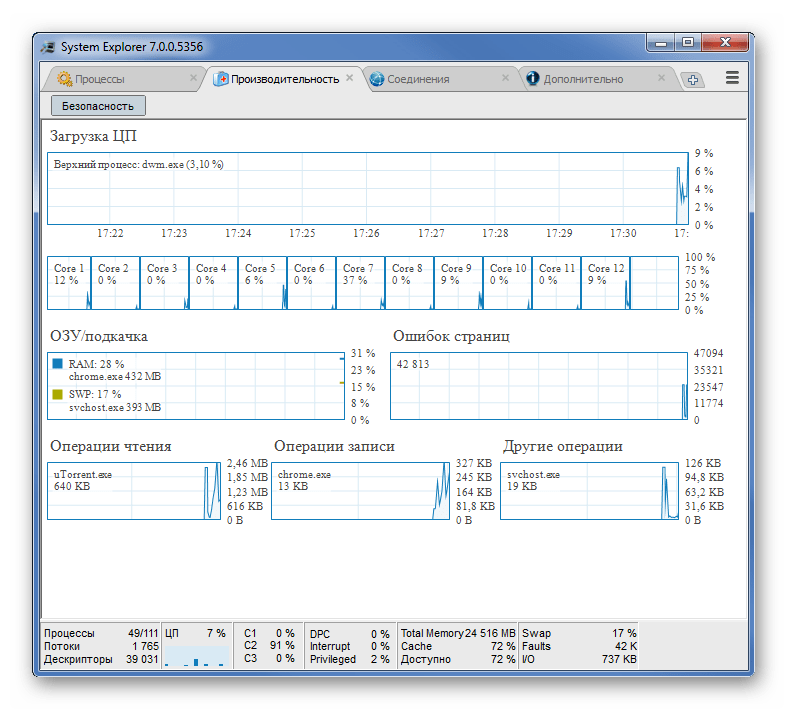Viewport: 788px width, 710px height.
Task: Click the DPC 0 % status entry
Action: (x=350, y=634)
